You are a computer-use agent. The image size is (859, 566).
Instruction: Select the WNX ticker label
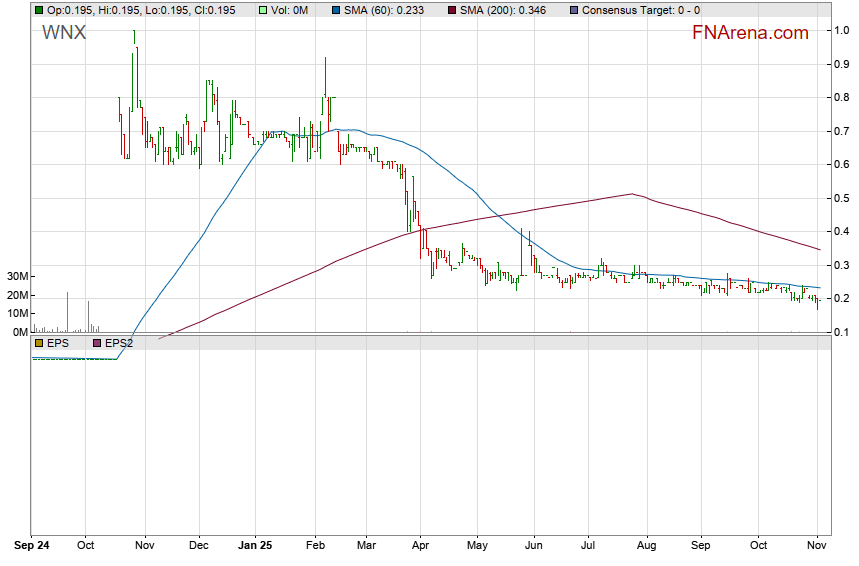pyautogui.click(x=63, y=32)
